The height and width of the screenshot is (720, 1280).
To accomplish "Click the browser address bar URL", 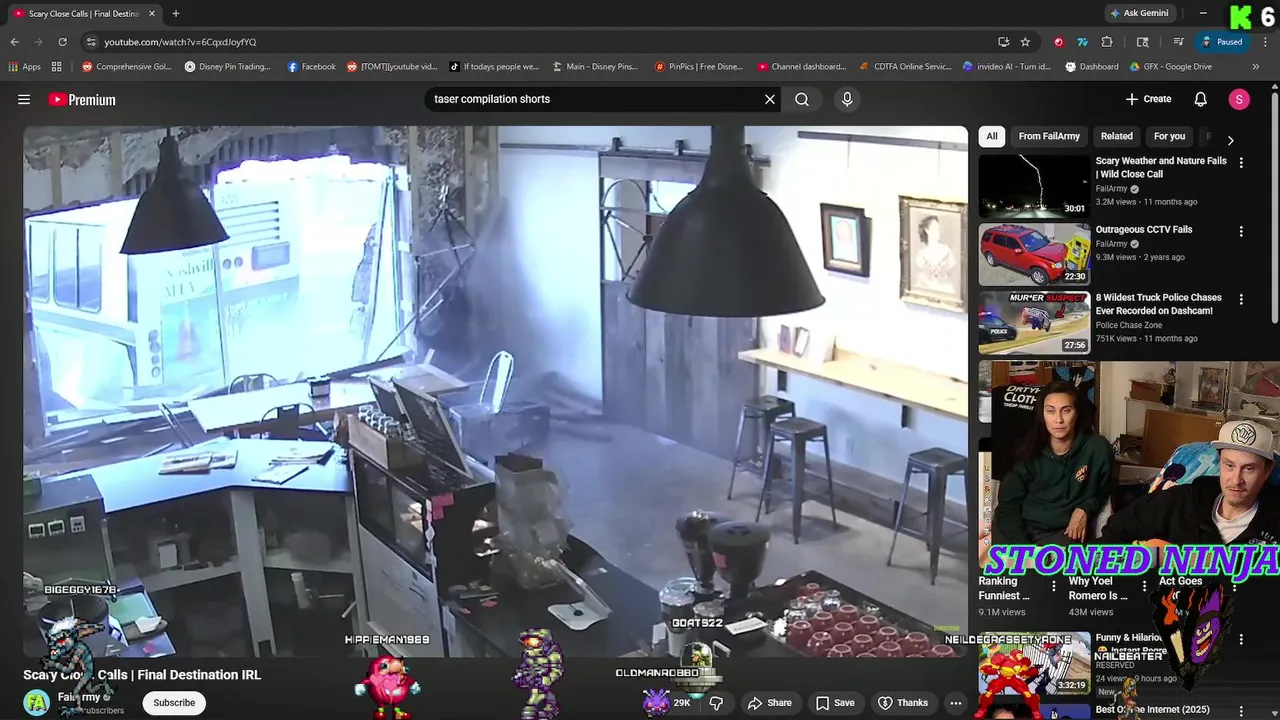I will tap(181, 42).
